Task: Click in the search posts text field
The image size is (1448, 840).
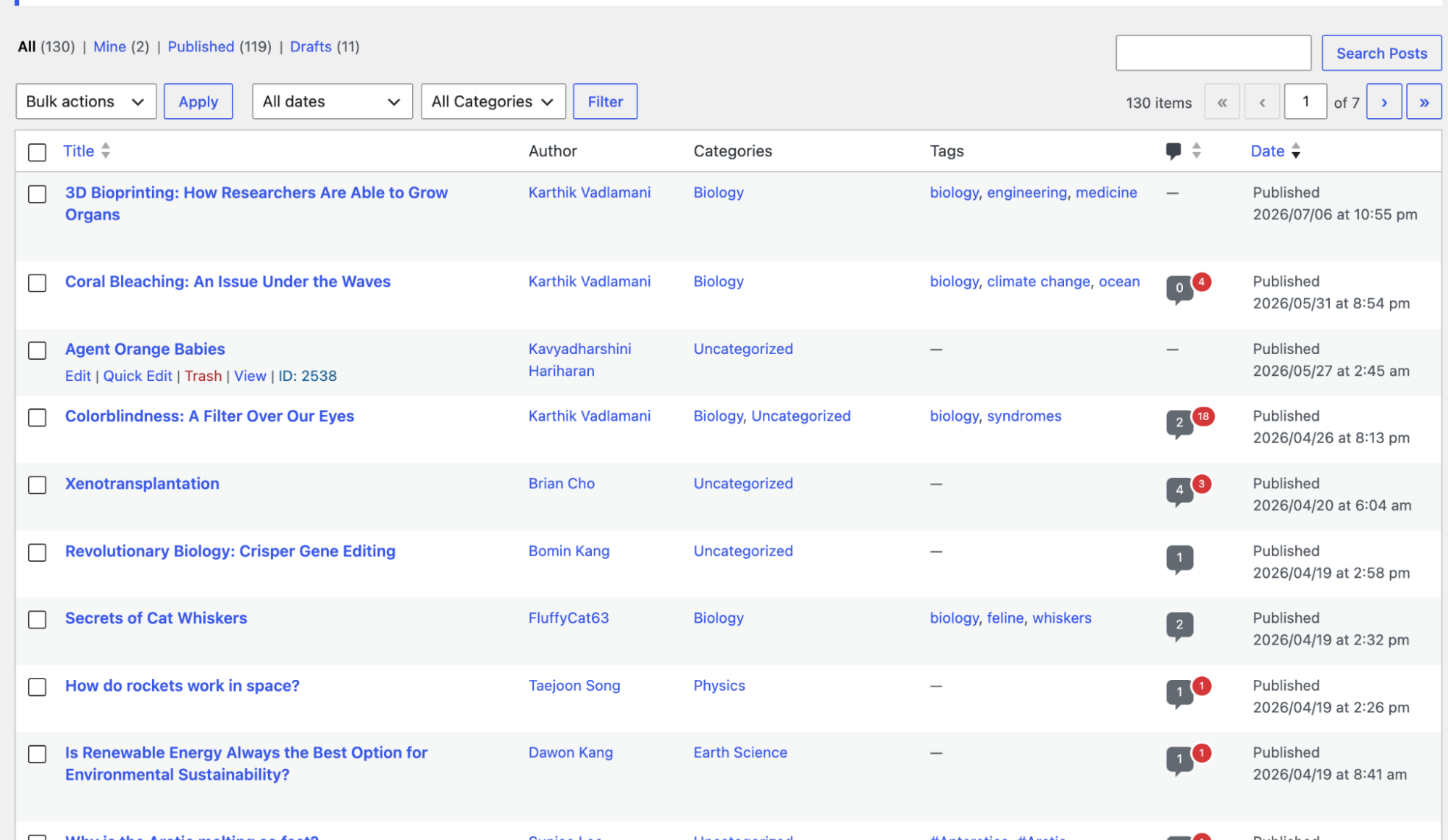Action: [1213, 53]
